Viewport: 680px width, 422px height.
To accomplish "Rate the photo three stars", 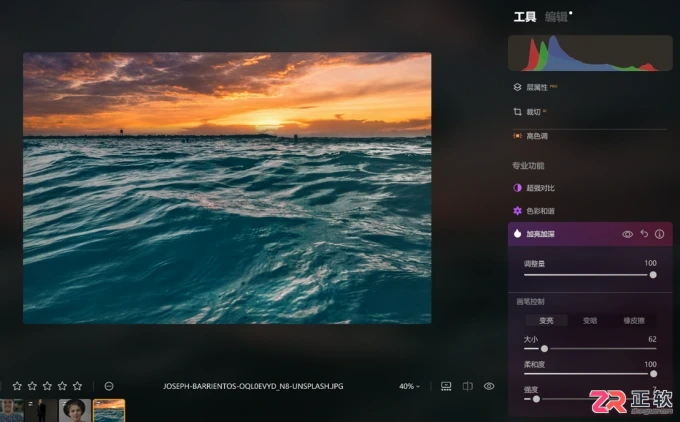I will [x=47, y=386].
